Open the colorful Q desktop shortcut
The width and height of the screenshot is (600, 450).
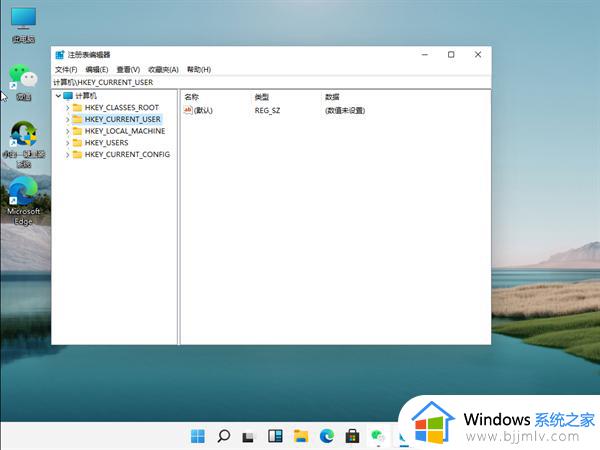click(23, 145)
